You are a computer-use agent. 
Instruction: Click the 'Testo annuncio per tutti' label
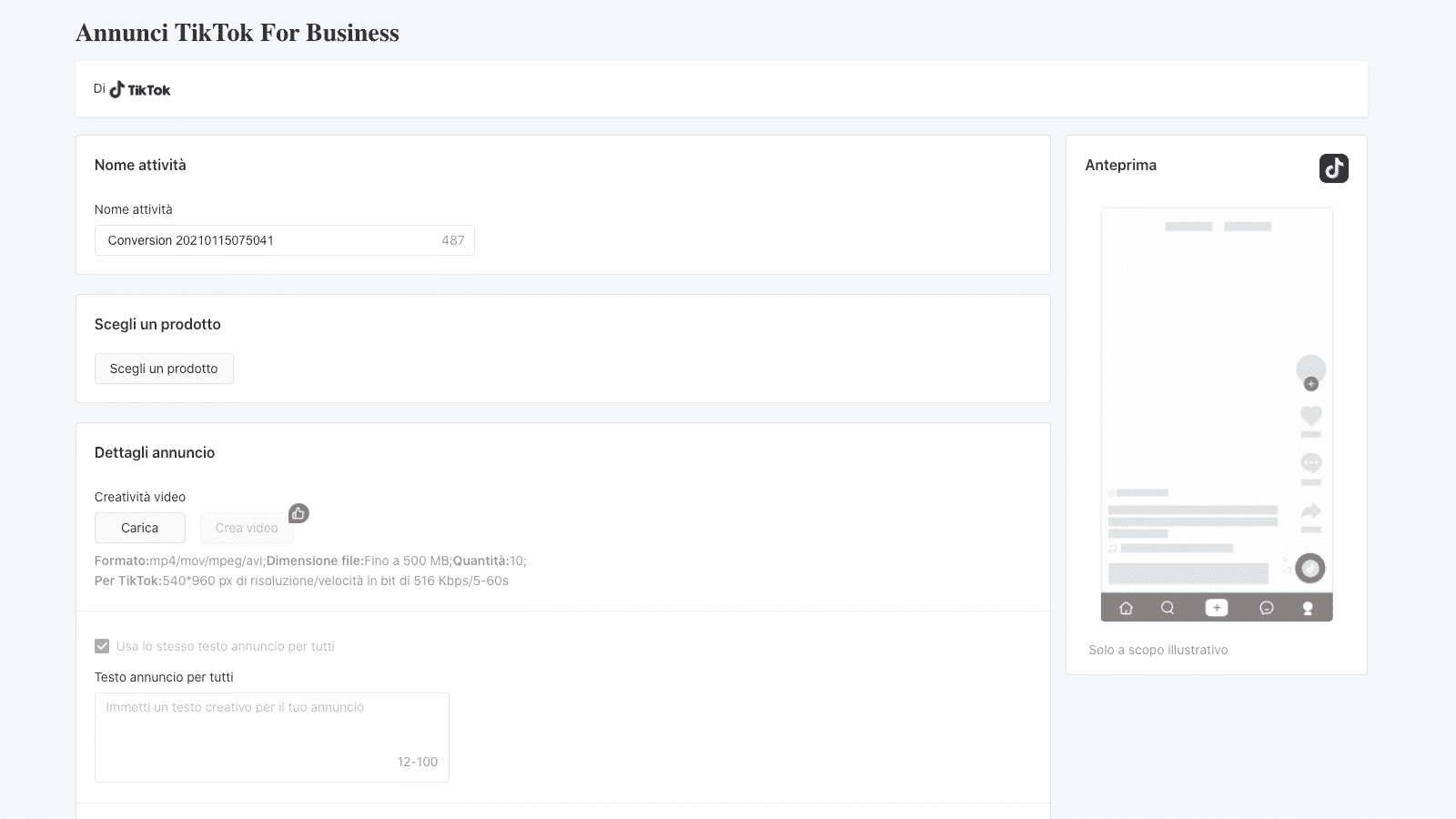(x=164, y=677)
